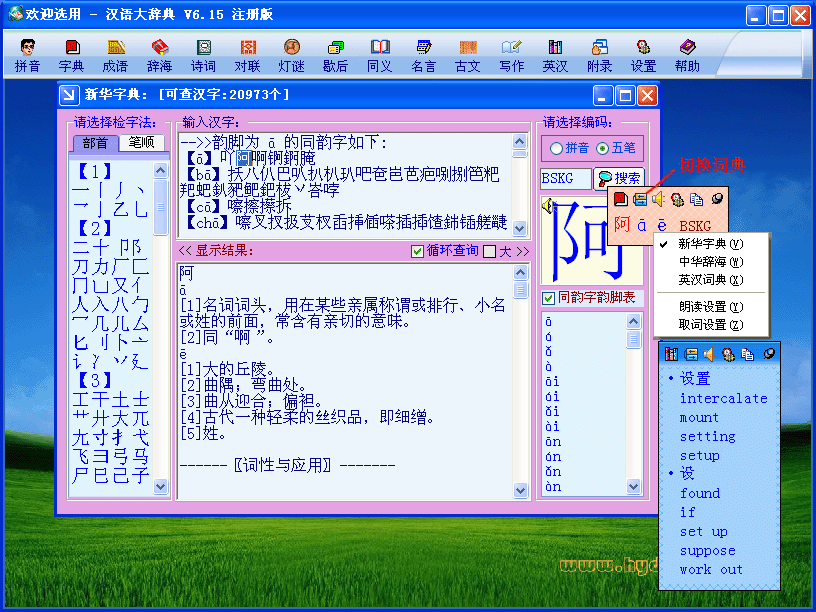
Task: Open the 英汉 English-Chinese dictionary
Action: pos(555,55)
